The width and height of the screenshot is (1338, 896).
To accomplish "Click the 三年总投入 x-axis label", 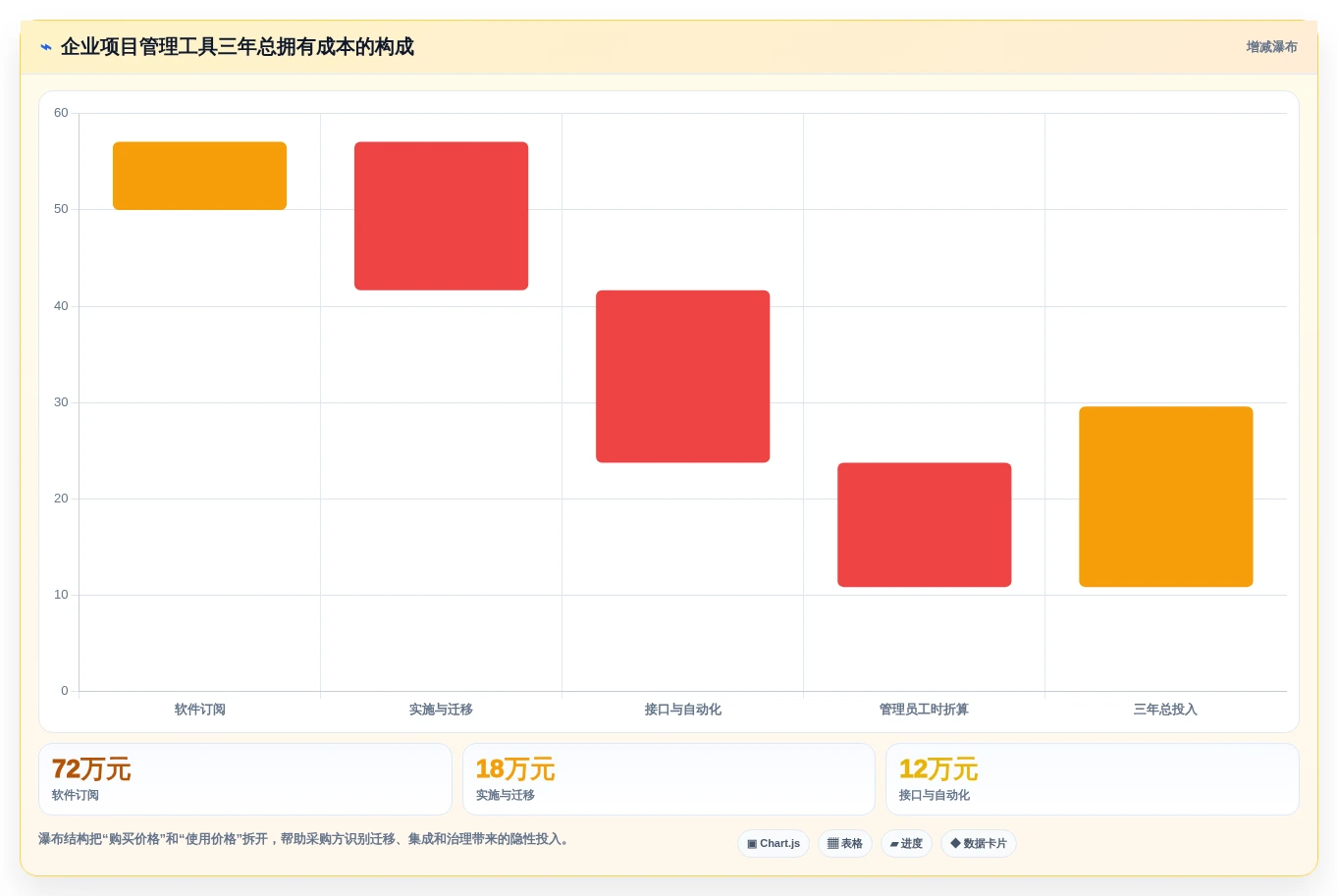I will click(1165, 710).
